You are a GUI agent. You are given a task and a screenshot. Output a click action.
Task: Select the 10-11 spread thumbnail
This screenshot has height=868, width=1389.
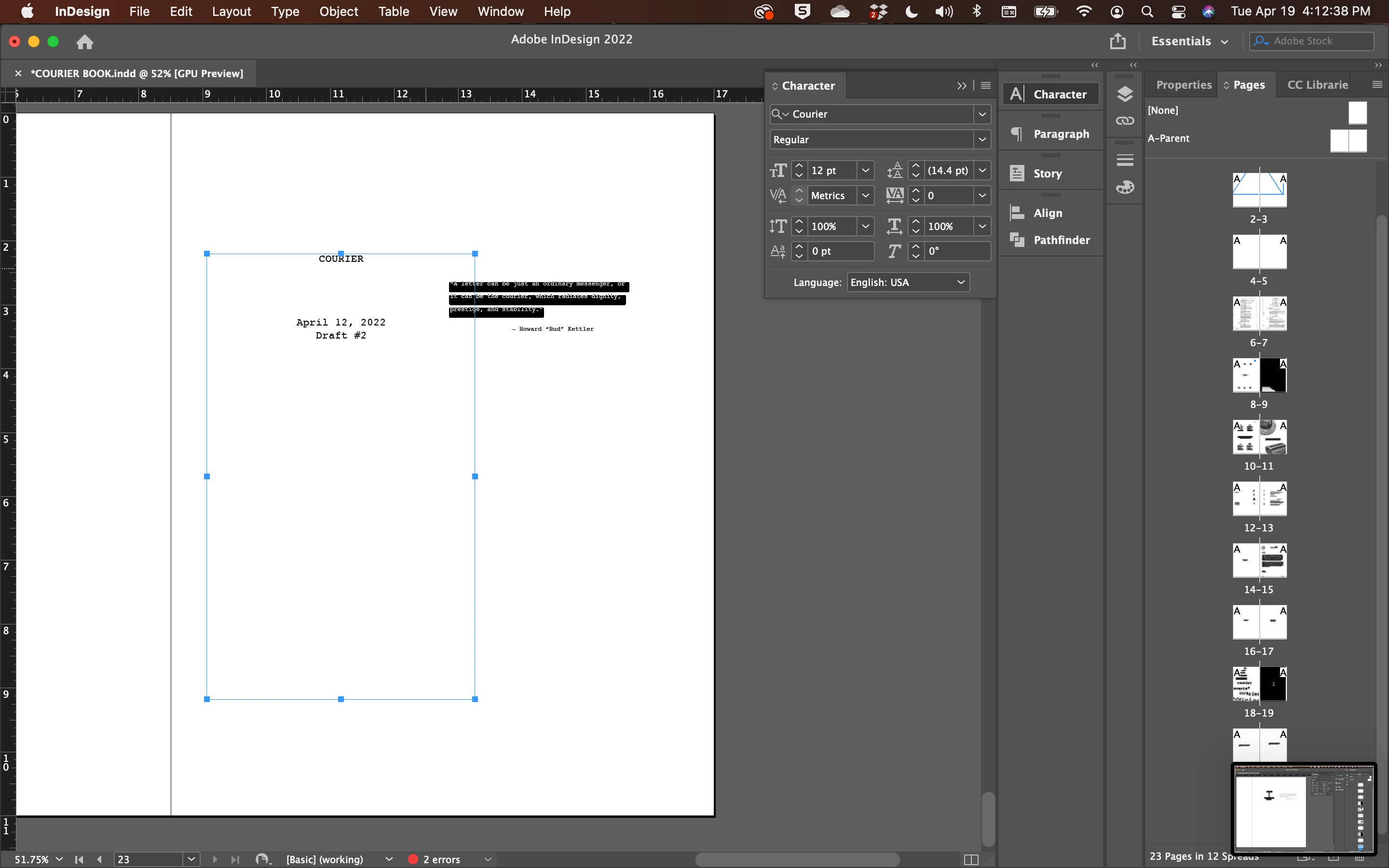point(1259,437)
